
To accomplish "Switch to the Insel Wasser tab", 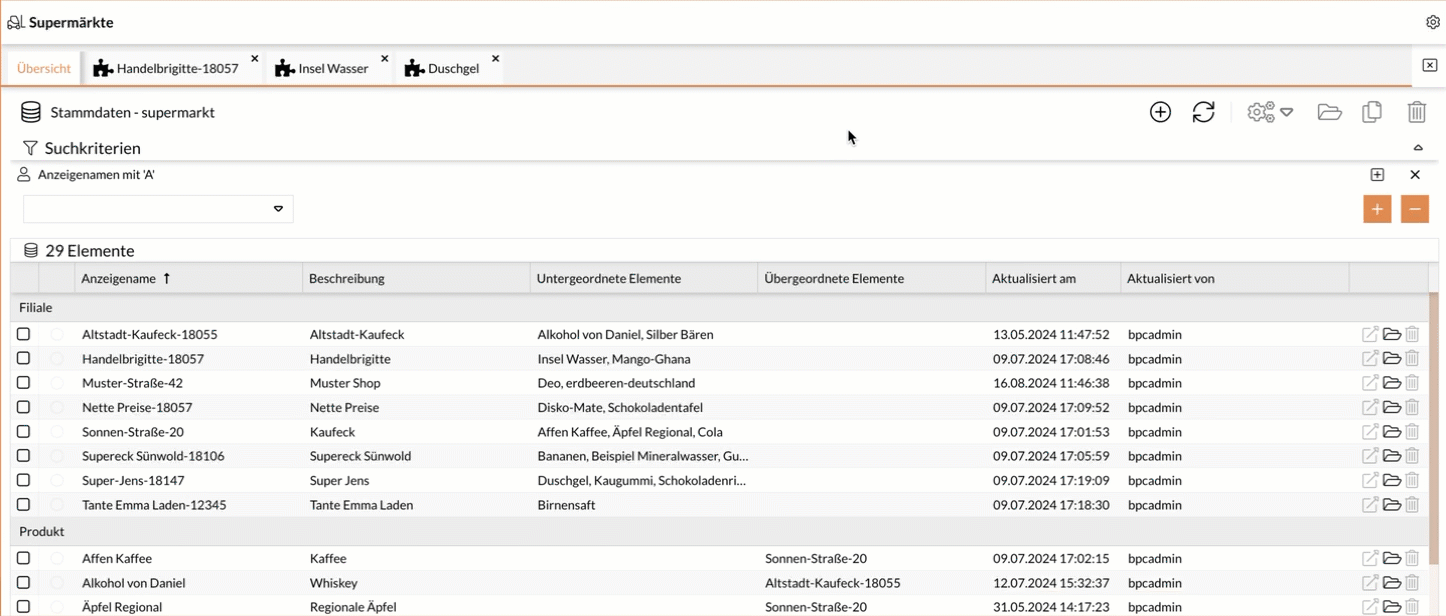I will click(x=332, y=69).
